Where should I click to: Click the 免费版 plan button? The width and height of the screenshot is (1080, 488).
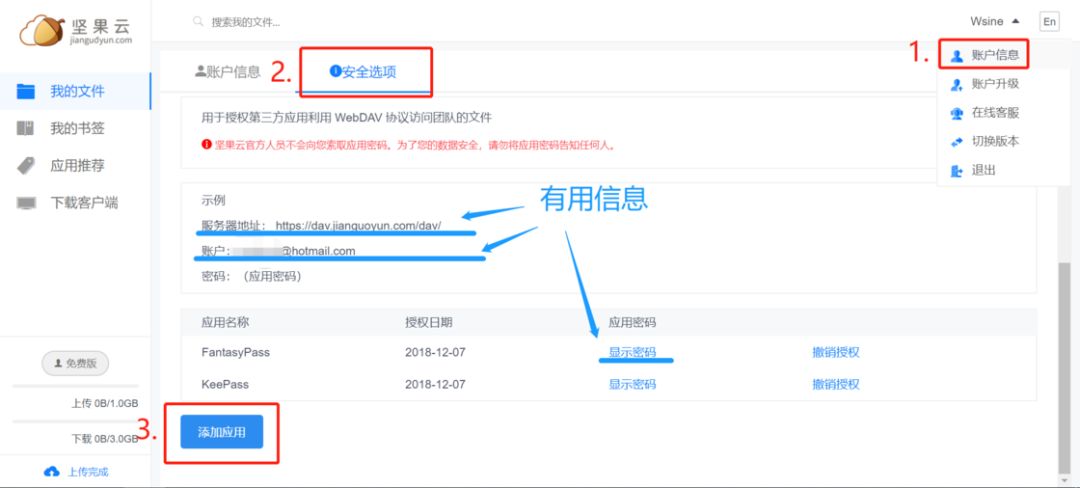click(x=76, y=363)
